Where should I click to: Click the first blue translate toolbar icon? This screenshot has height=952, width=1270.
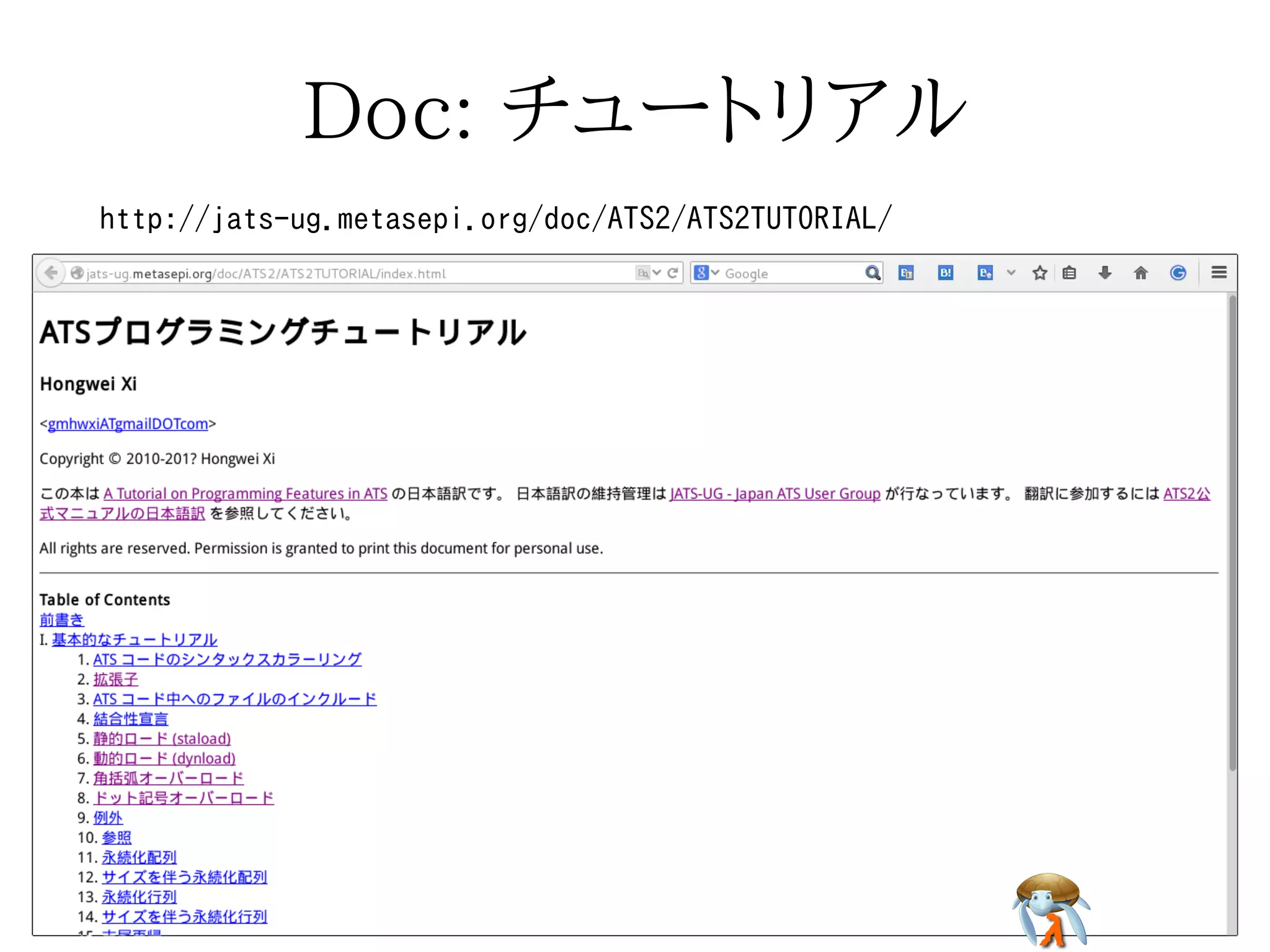click(906, 273)
